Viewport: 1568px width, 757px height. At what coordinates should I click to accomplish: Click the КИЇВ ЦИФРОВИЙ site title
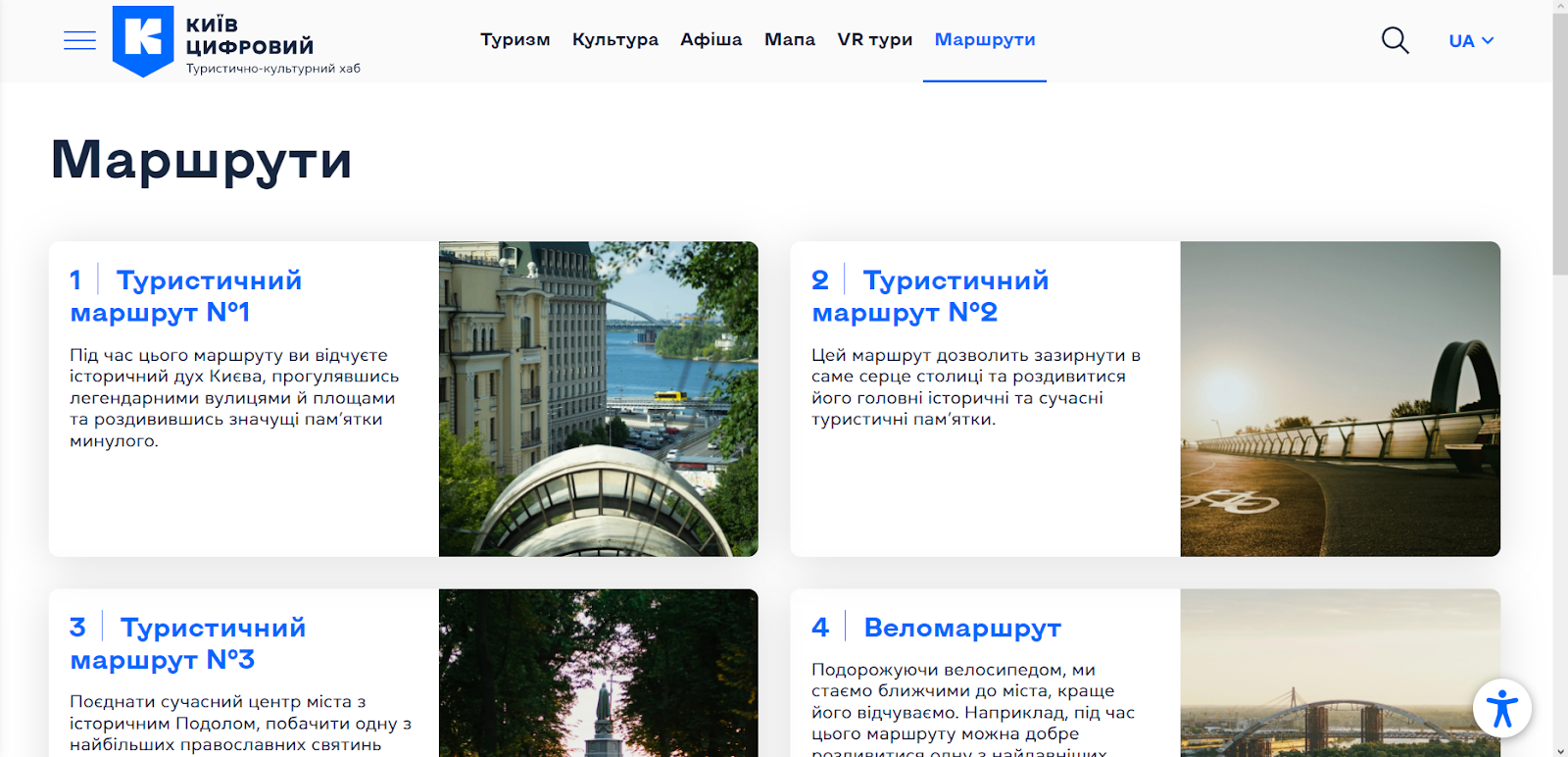click(250, 35)
